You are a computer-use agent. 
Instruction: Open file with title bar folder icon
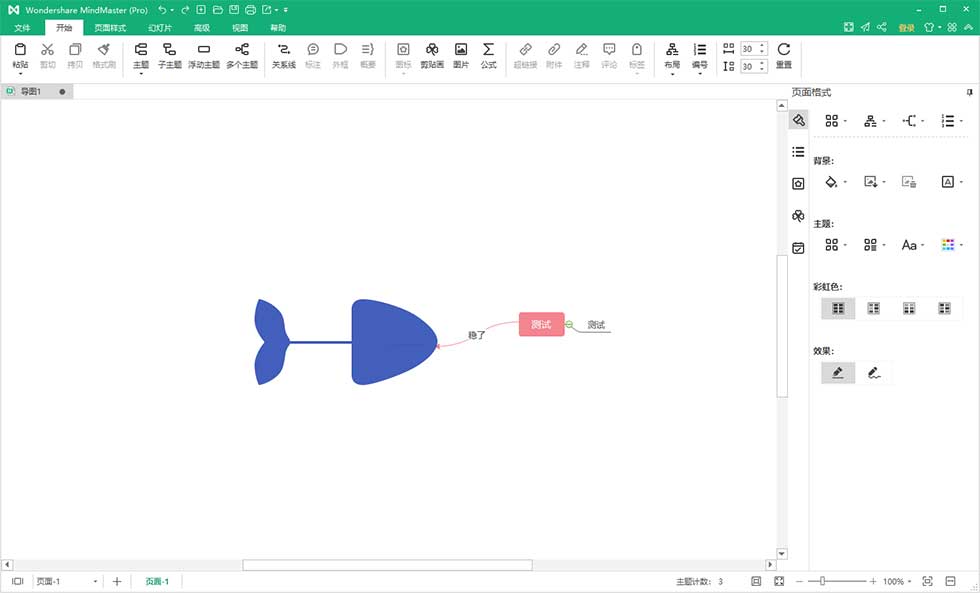(x=218, y=10)
